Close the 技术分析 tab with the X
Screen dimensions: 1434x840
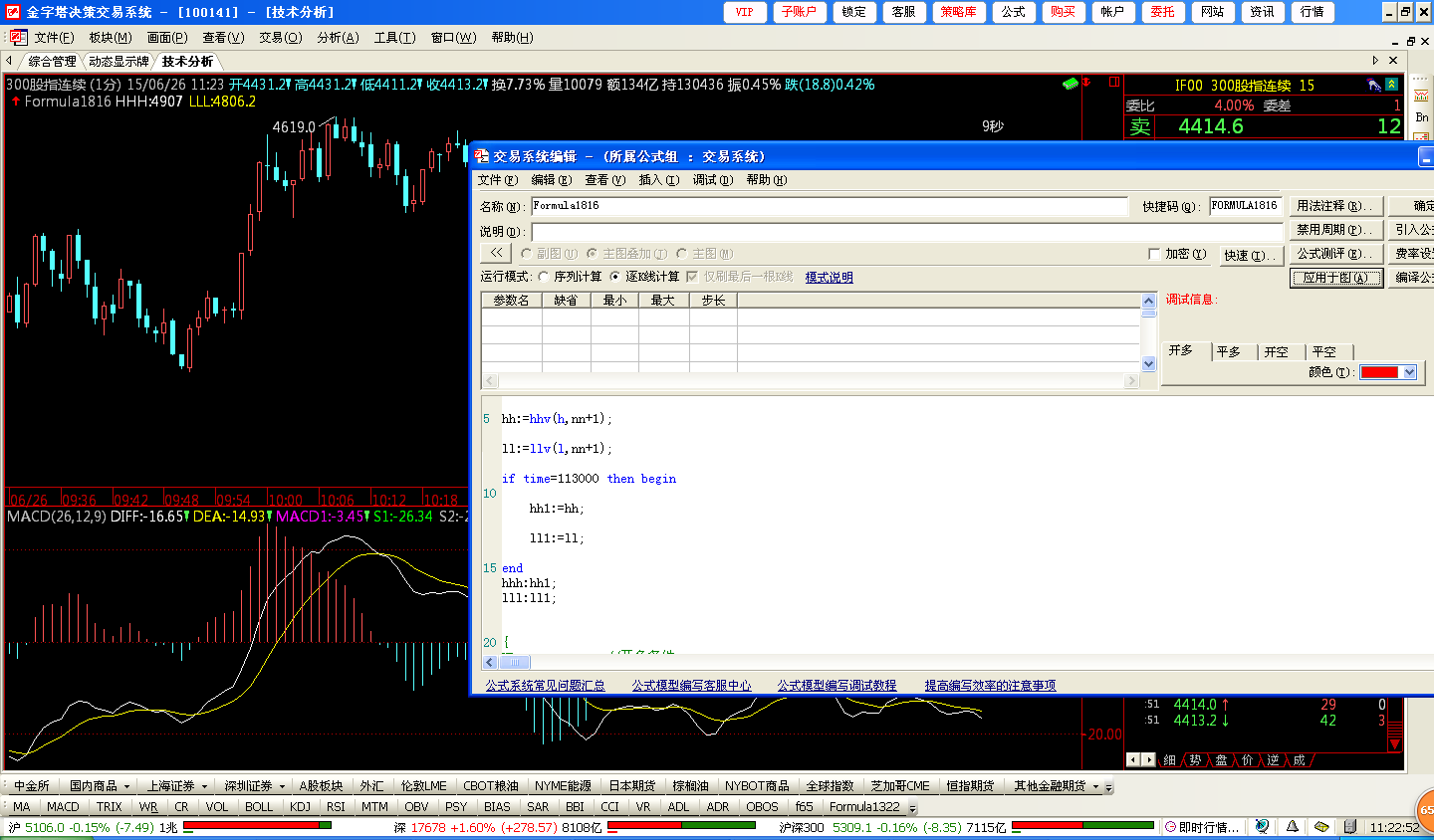[1394, 61]
